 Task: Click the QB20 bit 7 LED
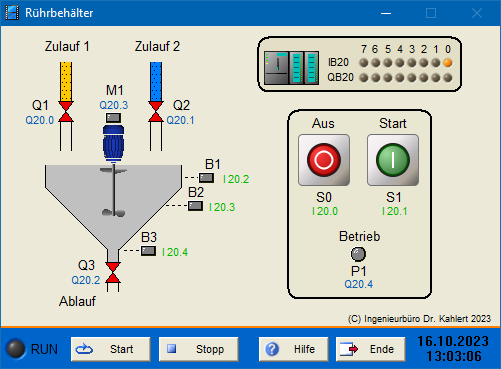point(364,78)
